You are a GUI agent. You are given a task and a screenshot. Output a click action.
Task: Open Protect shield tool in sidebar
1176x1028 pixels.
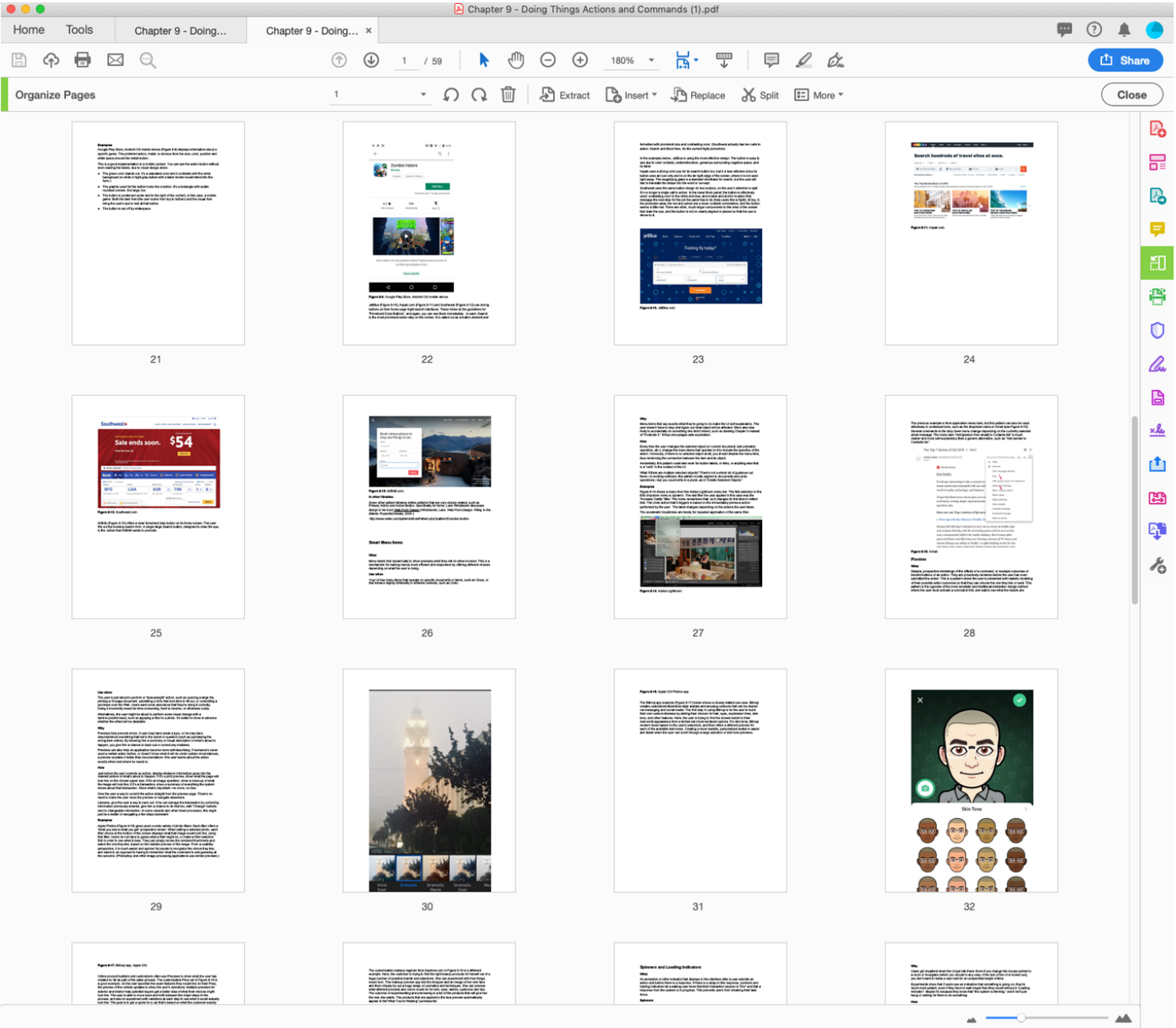point(1157,330)
